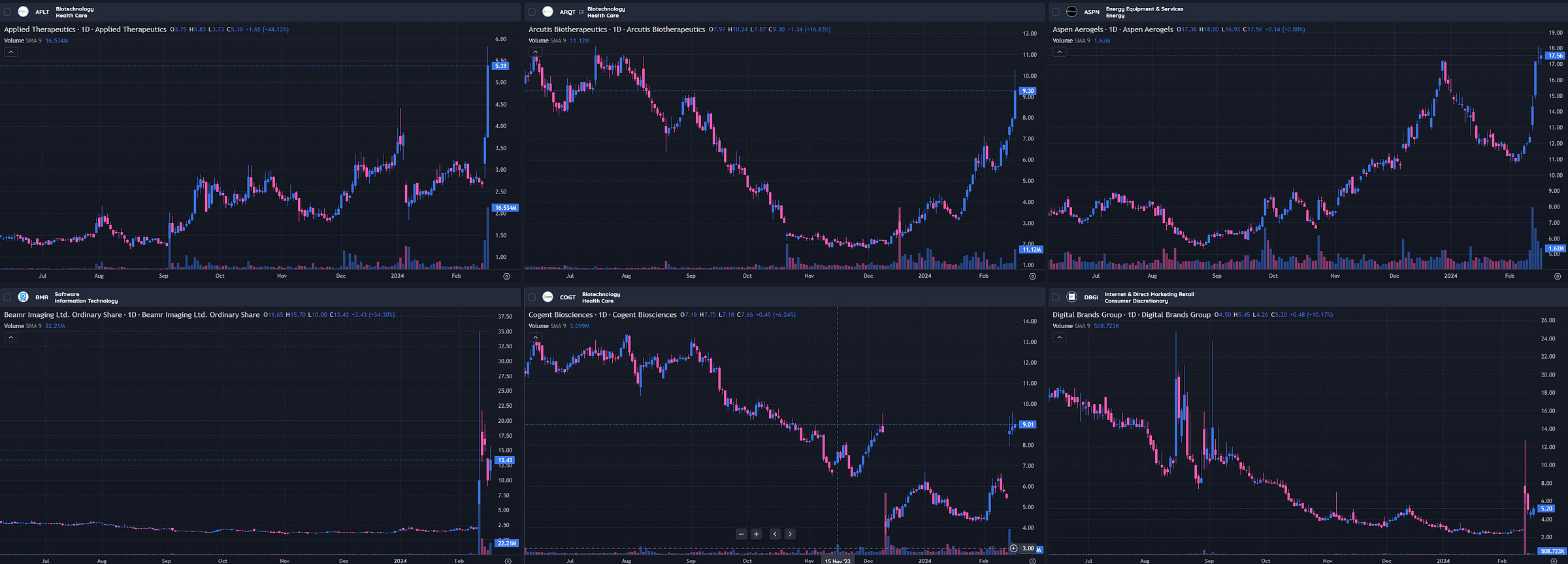This screenshot has height=564, width=1568.
Task: Select the DBGI Volume SMA 9 indicator
Action: [x=1071, y=326]
